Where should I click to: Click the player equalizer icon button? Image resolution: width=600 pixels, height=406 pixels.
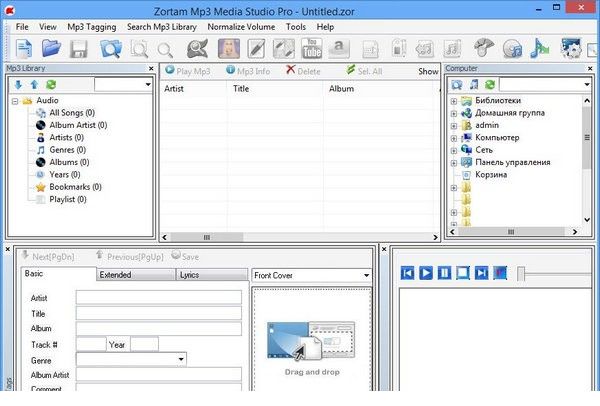(500, 273)
